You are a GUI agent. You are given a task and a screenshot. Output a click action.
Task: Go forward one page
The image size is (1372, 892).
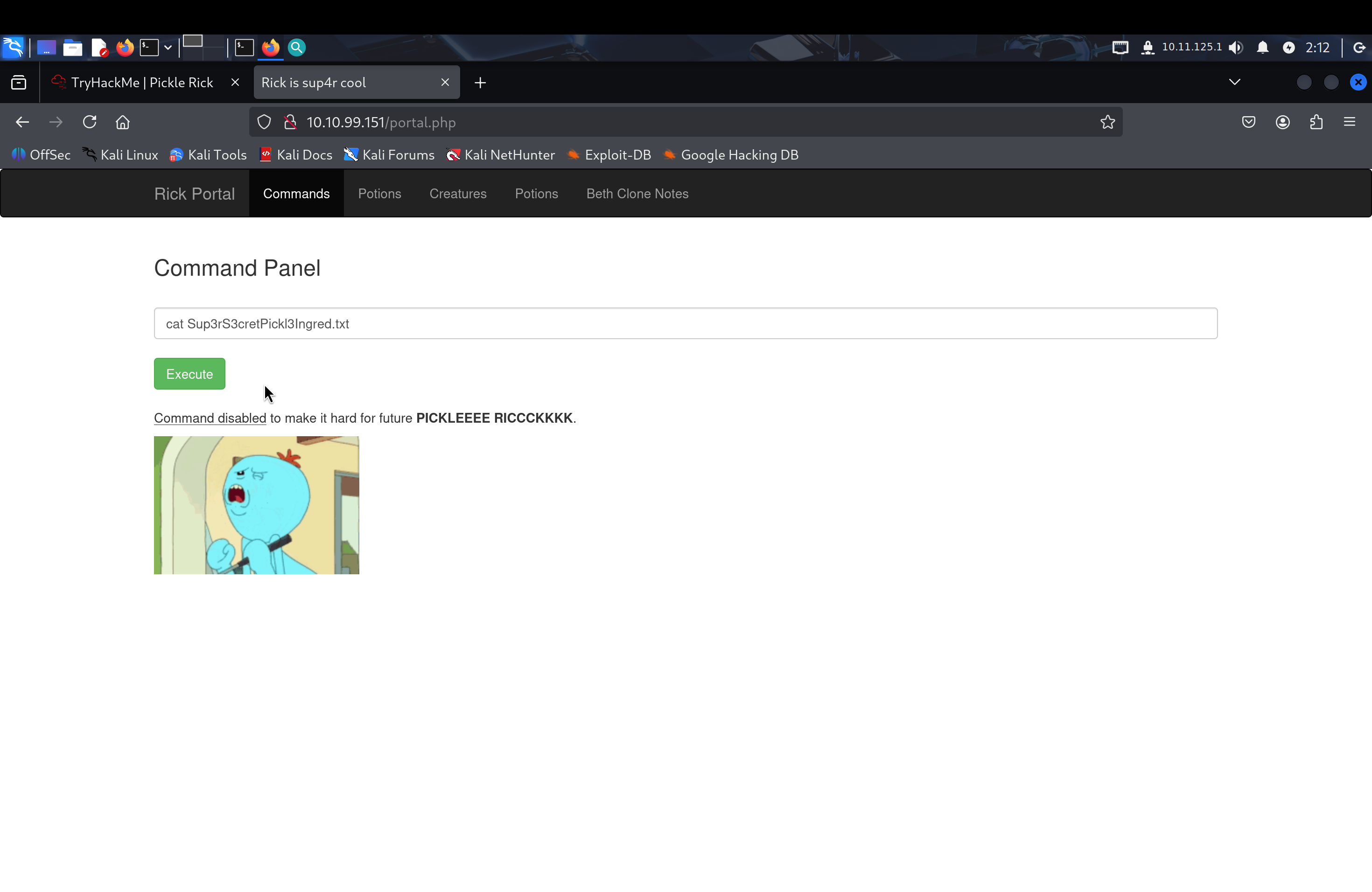(x=56, y=122)
